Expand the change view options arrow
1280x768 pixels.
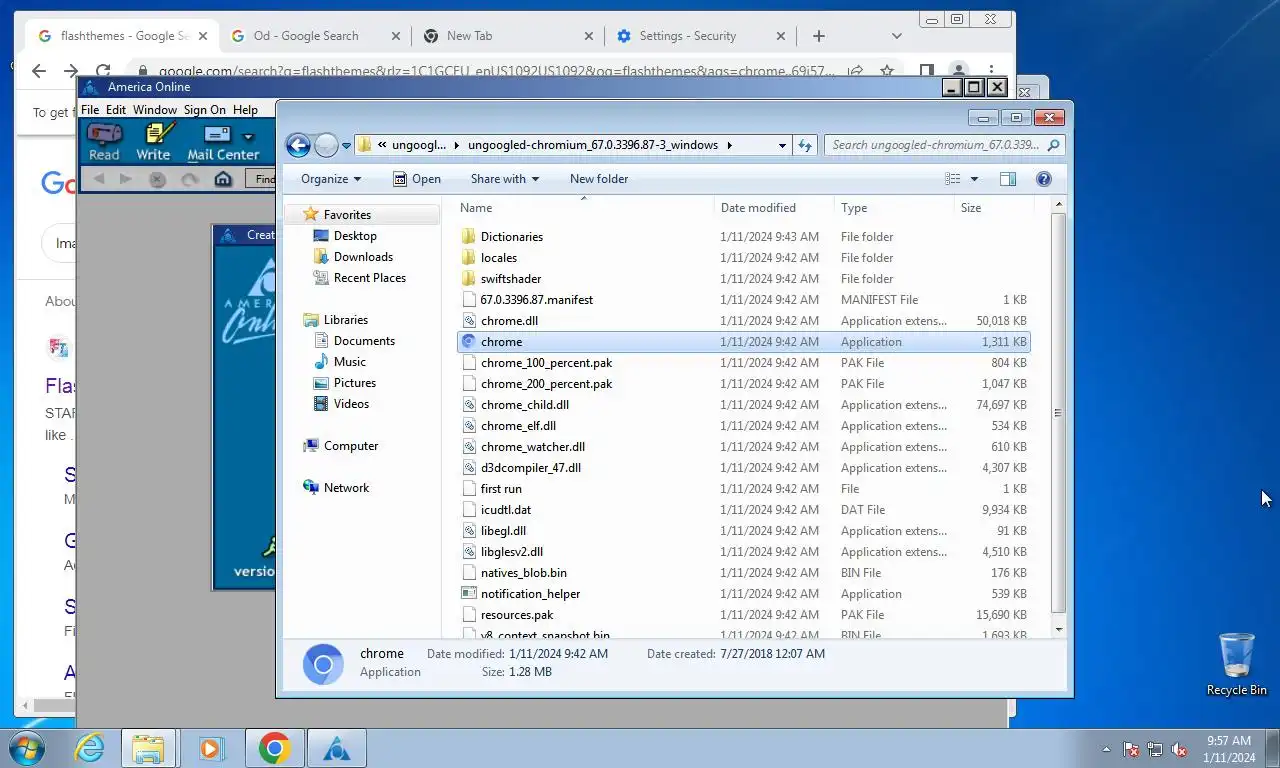coord(975,179)
